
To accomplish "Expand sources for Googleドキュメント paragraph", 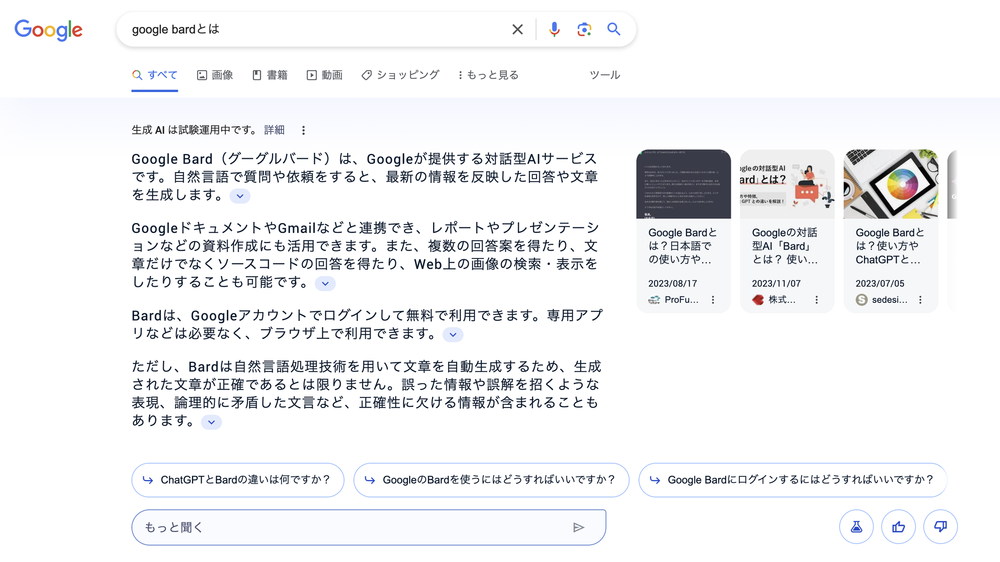I will 325,283.
